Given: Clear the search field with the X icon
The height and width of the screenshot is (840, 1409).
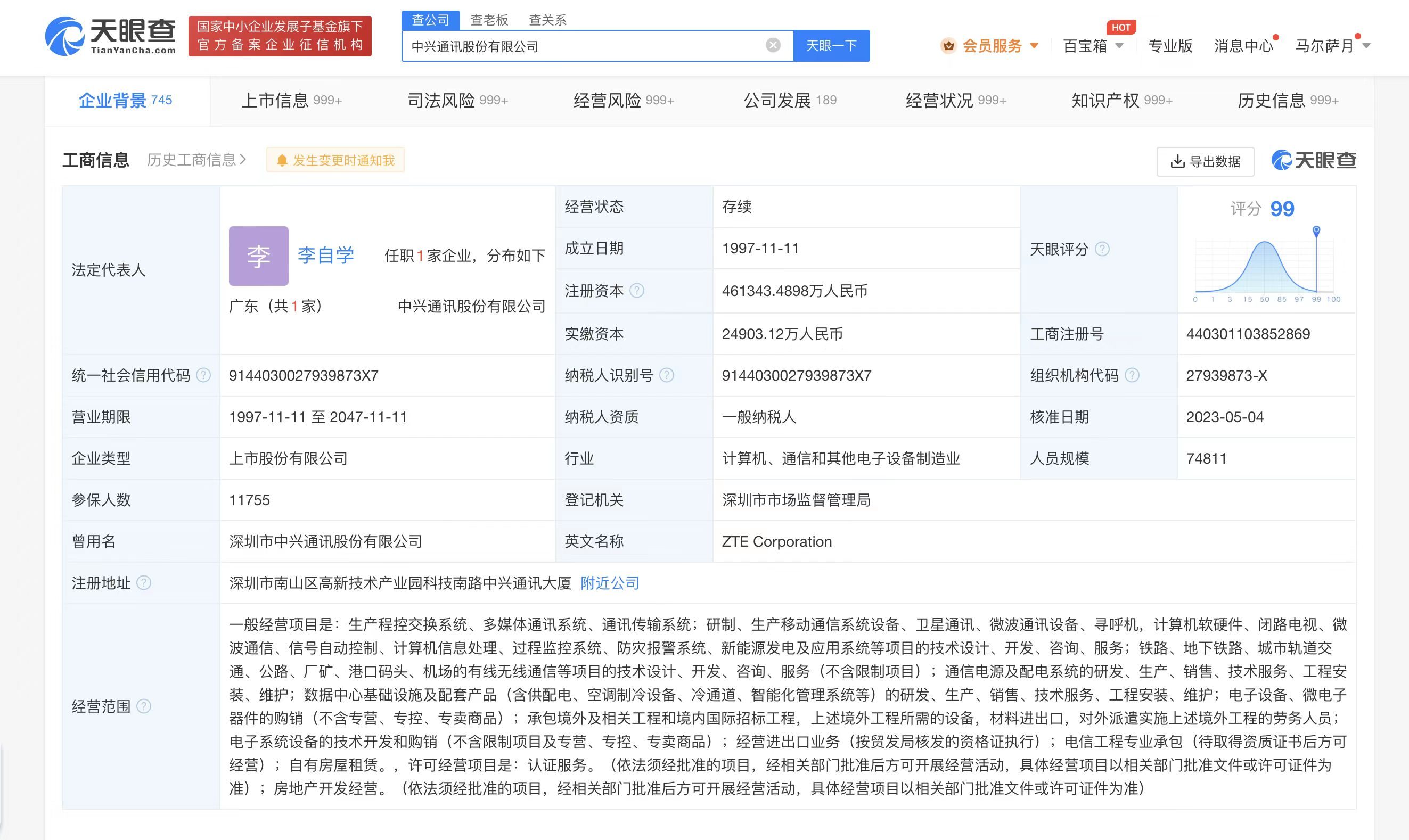Looking at the screenshot, I should [772, 45].
